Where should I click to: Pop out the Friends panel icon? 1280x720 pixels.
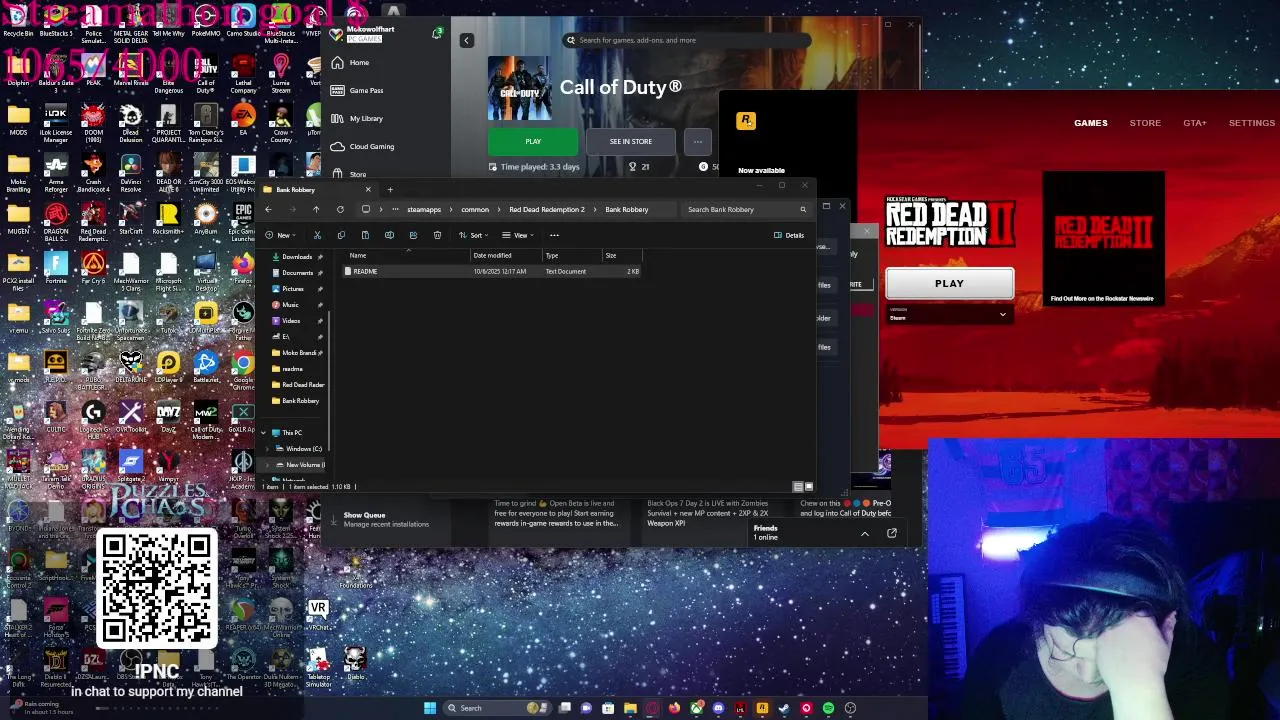[892, 533]
